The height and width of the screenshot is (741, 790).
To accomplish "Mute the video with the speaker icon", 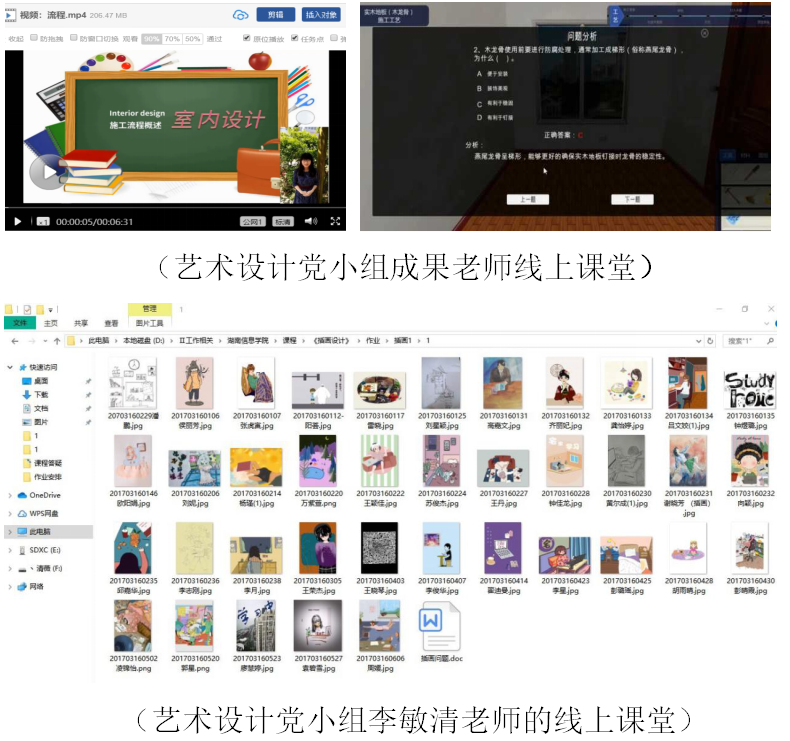I will coord(311,221).
